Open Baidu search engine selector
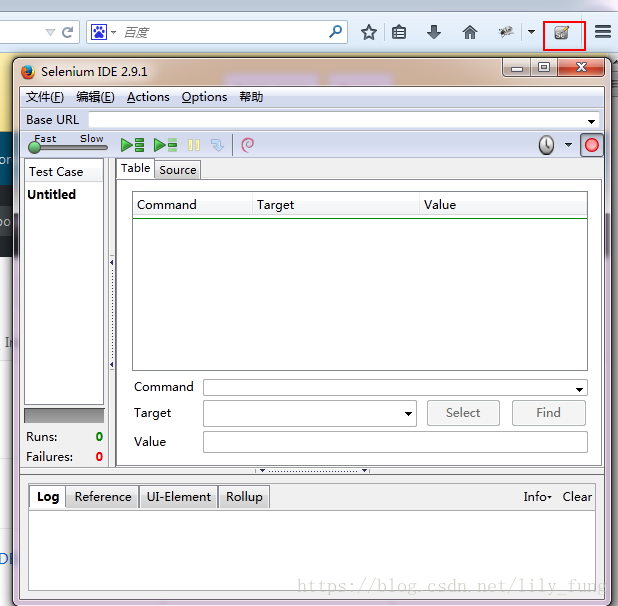The width and height of the screenshot is (618, 606). [x=104, y=32]
